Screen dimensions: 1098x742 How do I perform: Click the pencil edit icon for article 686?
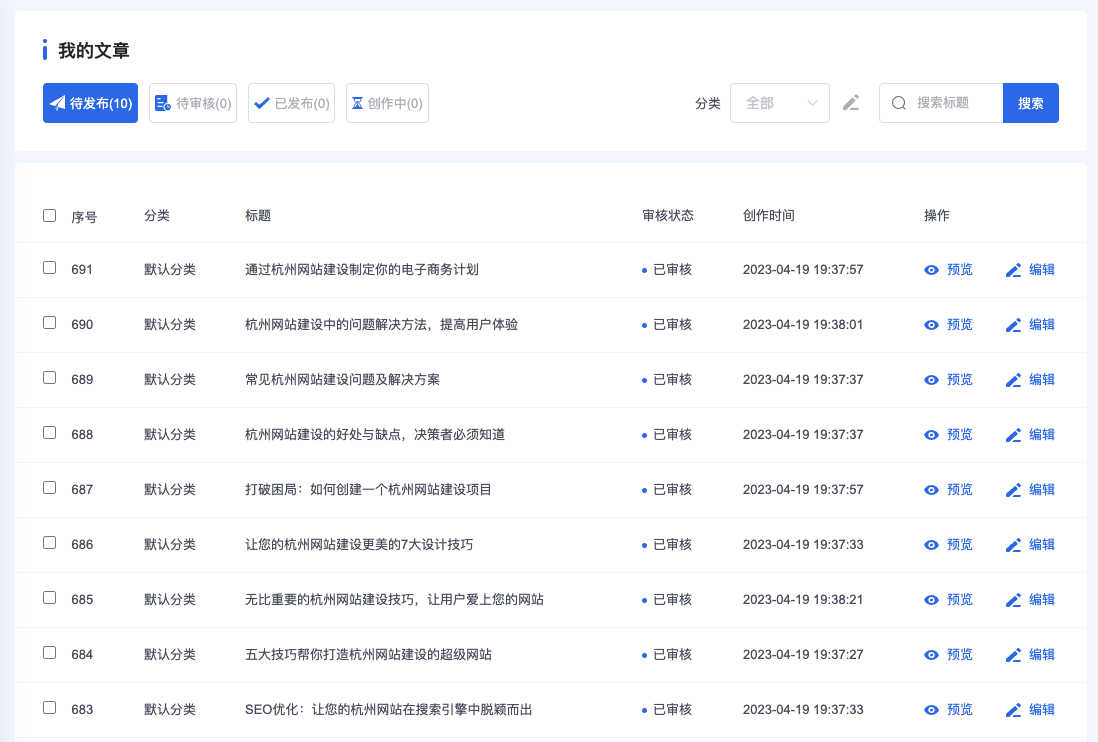pyautogui.click(x=1013, y=545)
